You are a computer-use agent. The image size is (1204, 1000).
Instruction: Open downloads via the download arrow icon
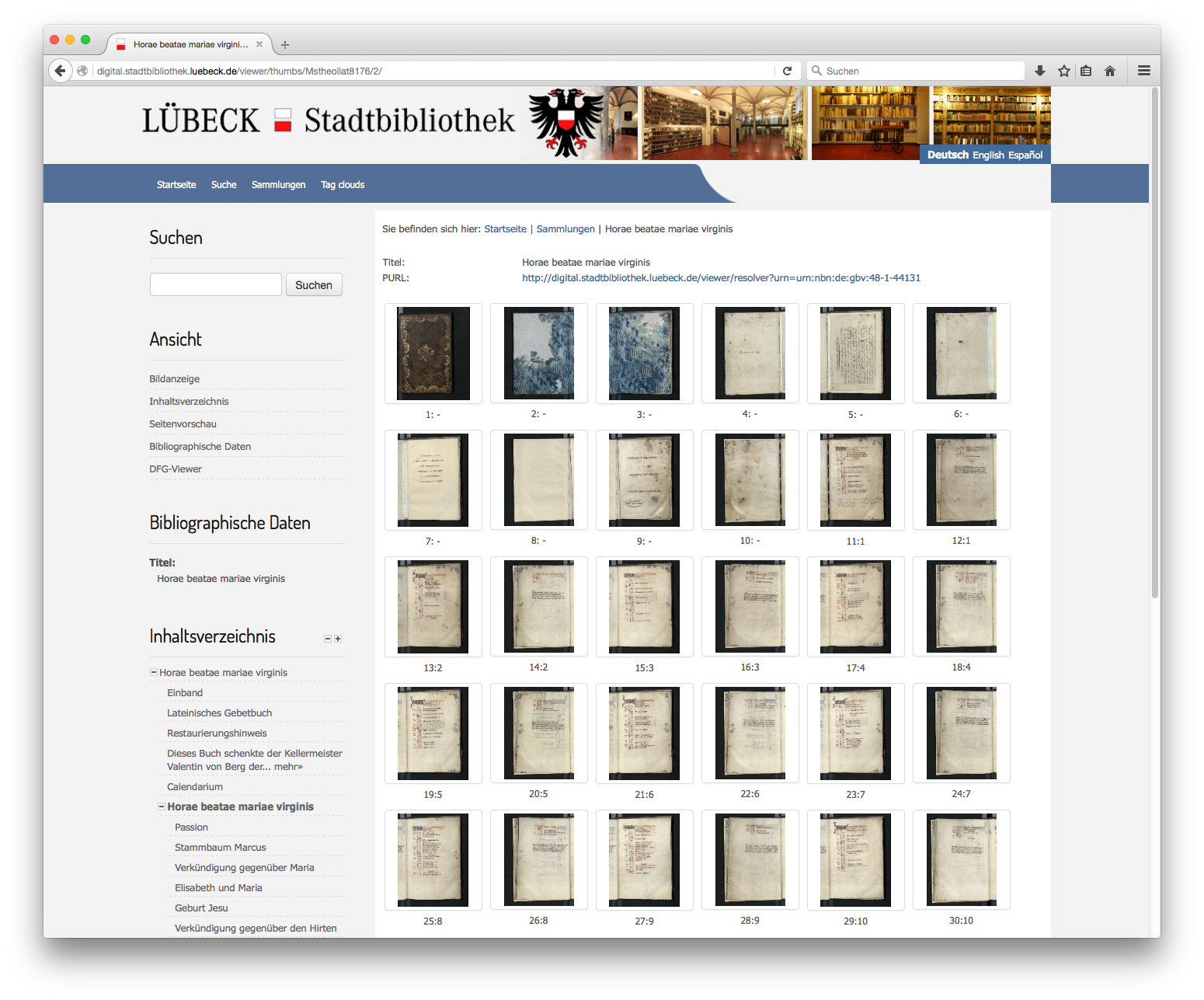tap(1040, 71)
